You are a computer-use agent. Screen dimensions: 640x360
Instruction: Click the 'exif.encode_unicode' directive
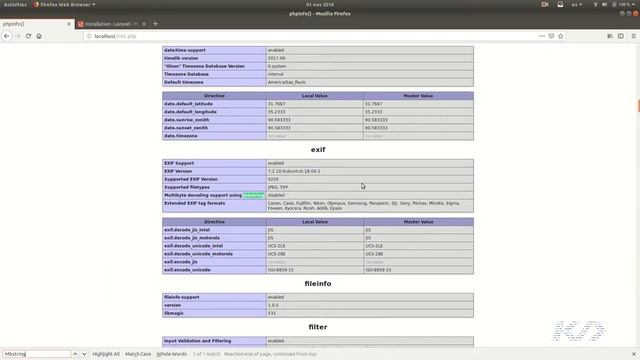click(x=187, y=270)
